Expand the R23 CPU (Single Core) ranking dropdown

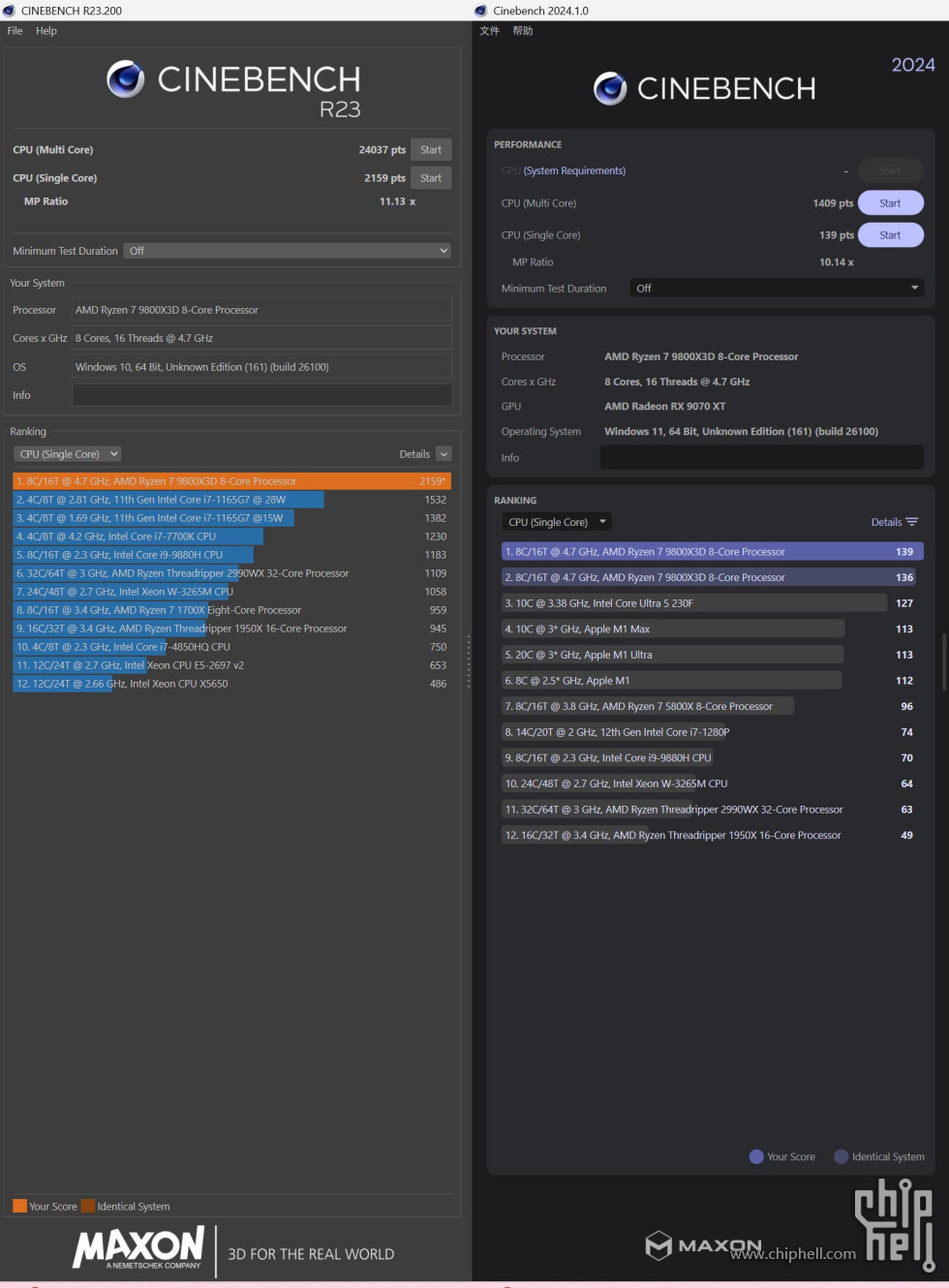click(68, 454)
